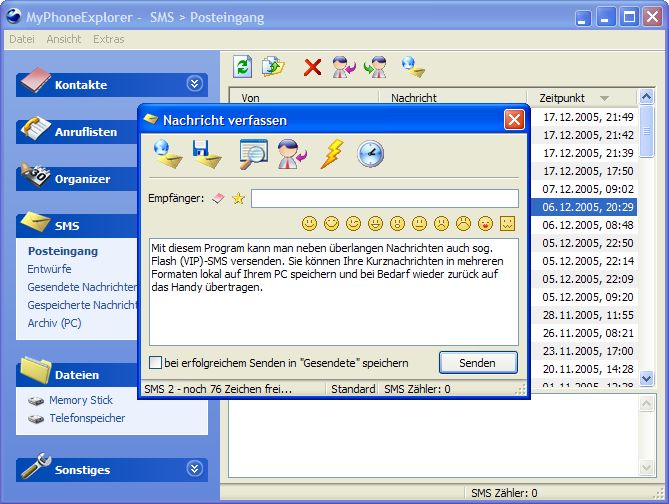Click the star icon next to Empfänger

(x=238, y=199)
